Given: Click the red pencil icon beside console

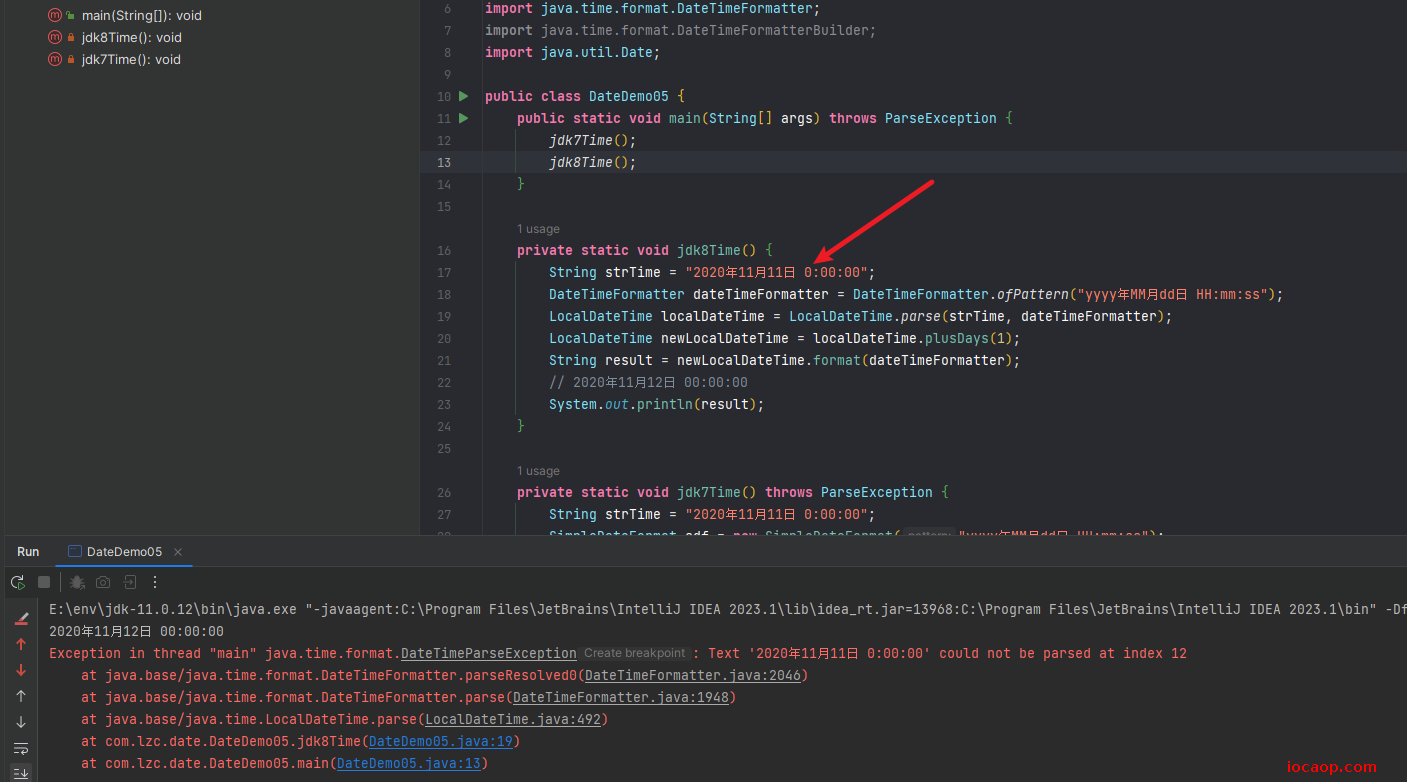Looking at the screenshot, I should [x=21, y=618].
